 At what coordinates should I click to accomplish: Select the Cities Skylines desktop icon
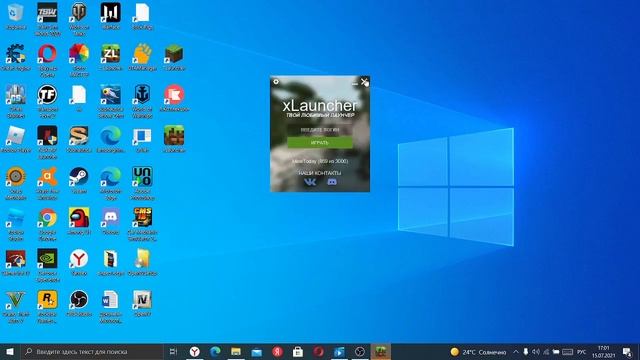click(16, 101)
